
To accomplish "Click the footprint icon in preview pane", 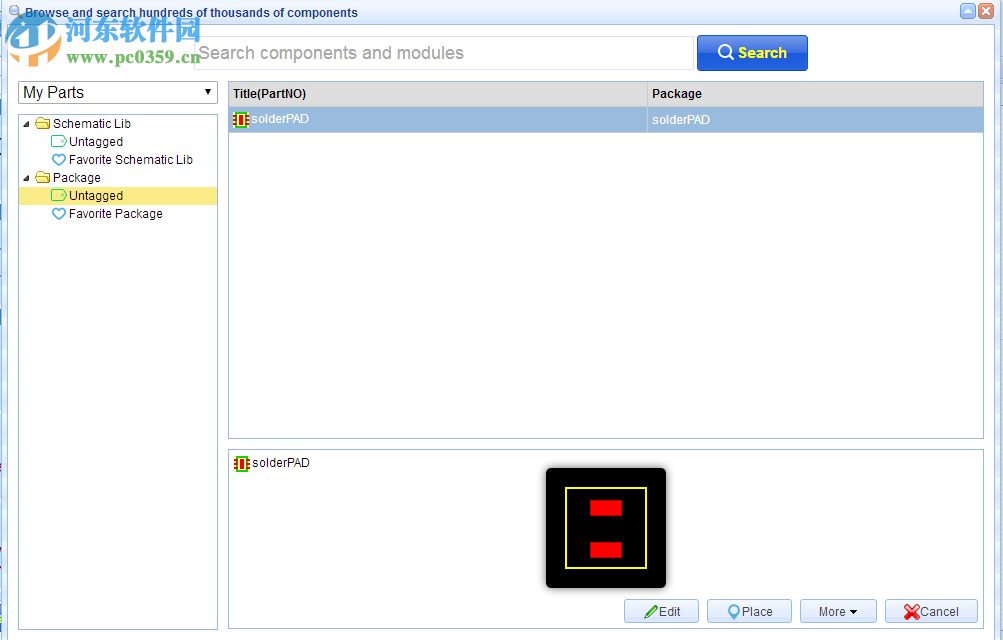I will click(x=241, y=464).
